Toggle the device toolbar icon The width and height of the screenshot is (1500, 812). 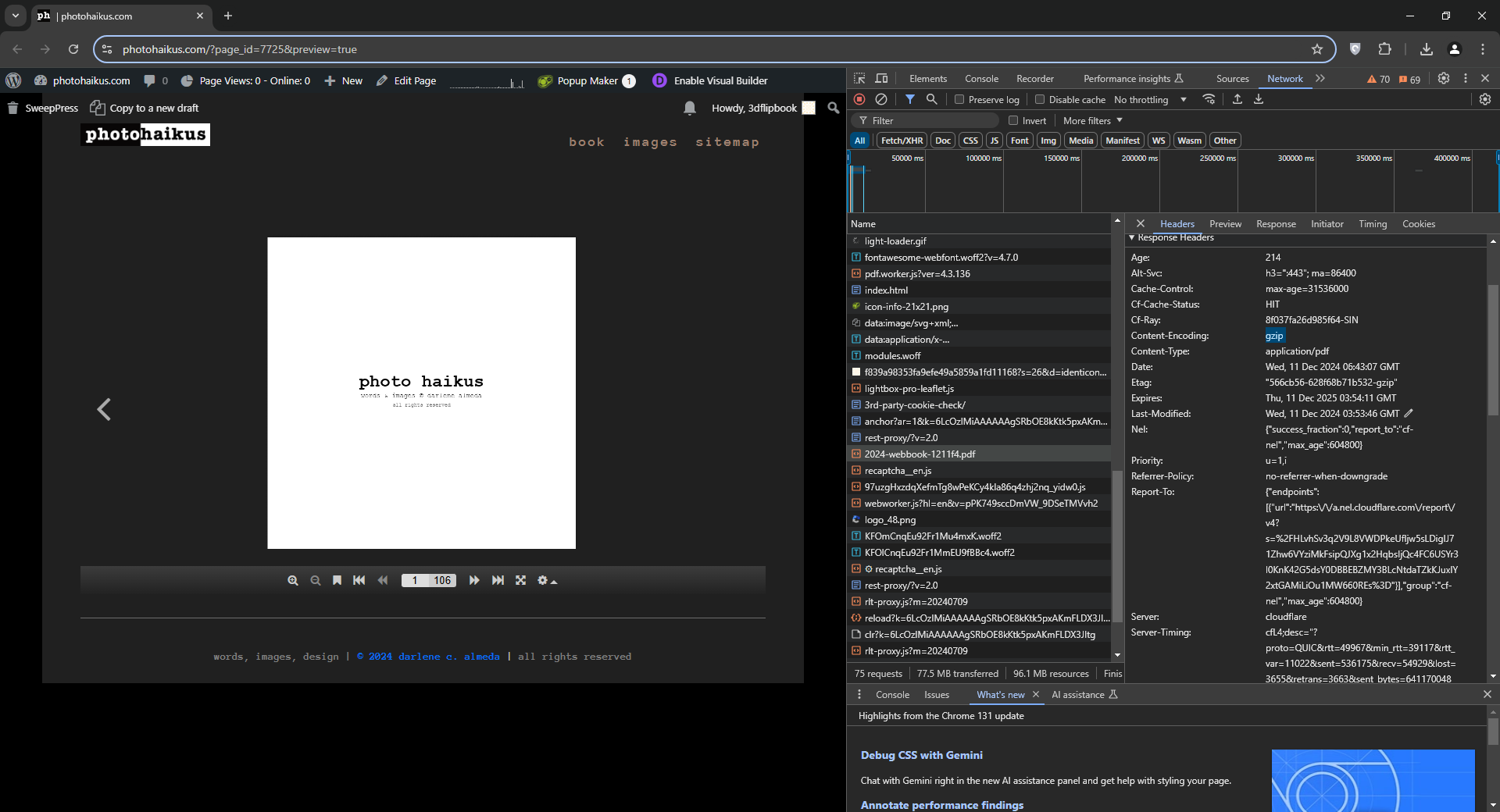click(882, 78)
